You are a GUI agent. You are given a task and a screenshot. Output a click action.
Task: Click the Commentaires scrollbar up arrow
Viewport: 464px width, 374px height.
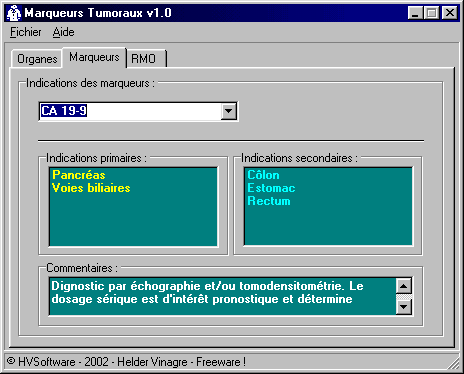tap(404, 286)
